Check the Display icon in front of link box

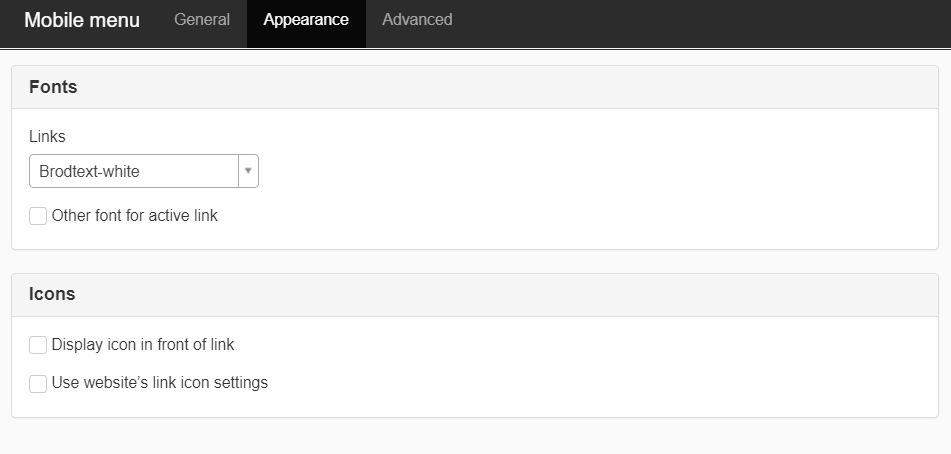[x=38, y=345]
